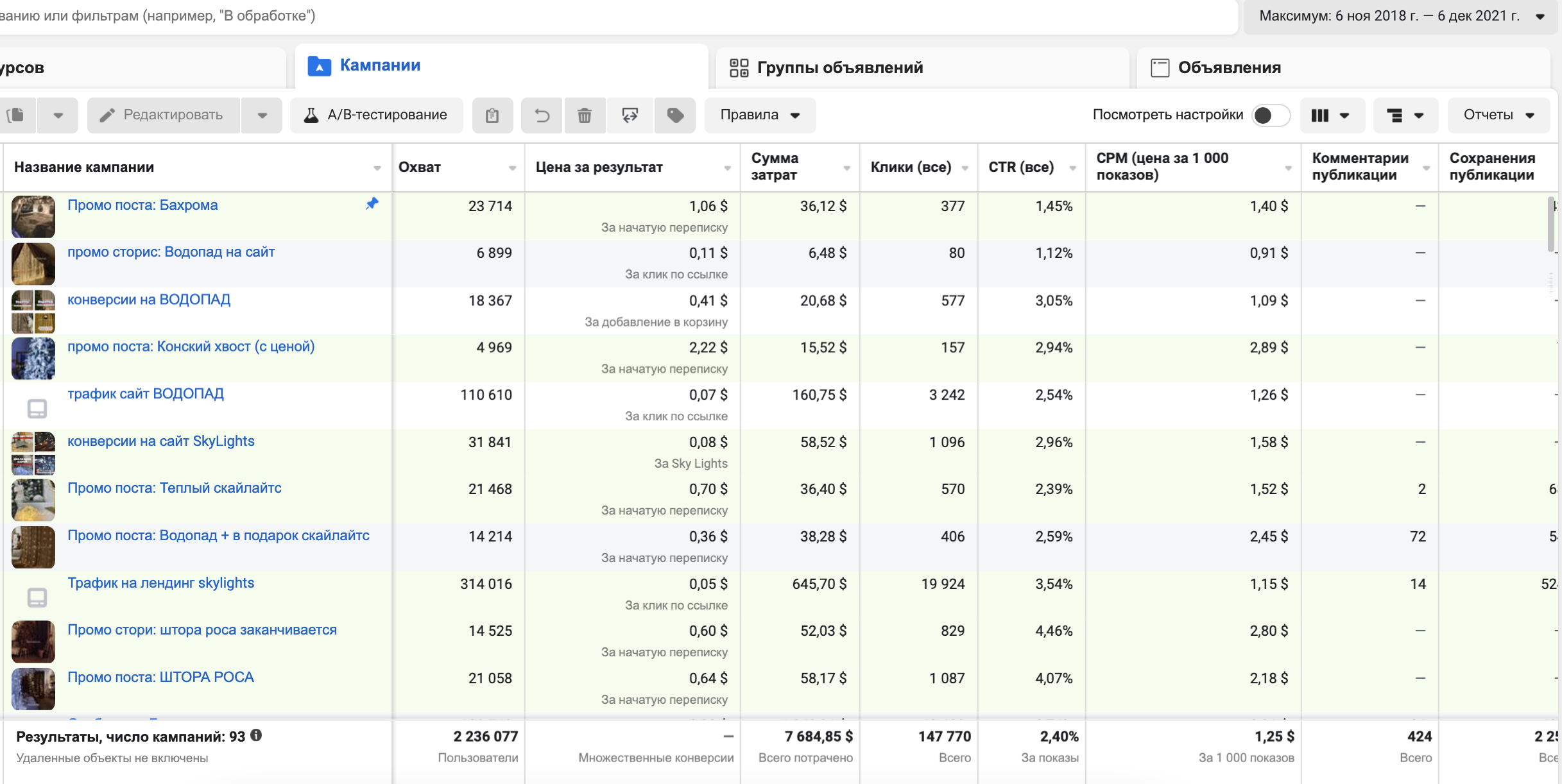
Task: Open the Правила dropdown
Action: (760, 115)
